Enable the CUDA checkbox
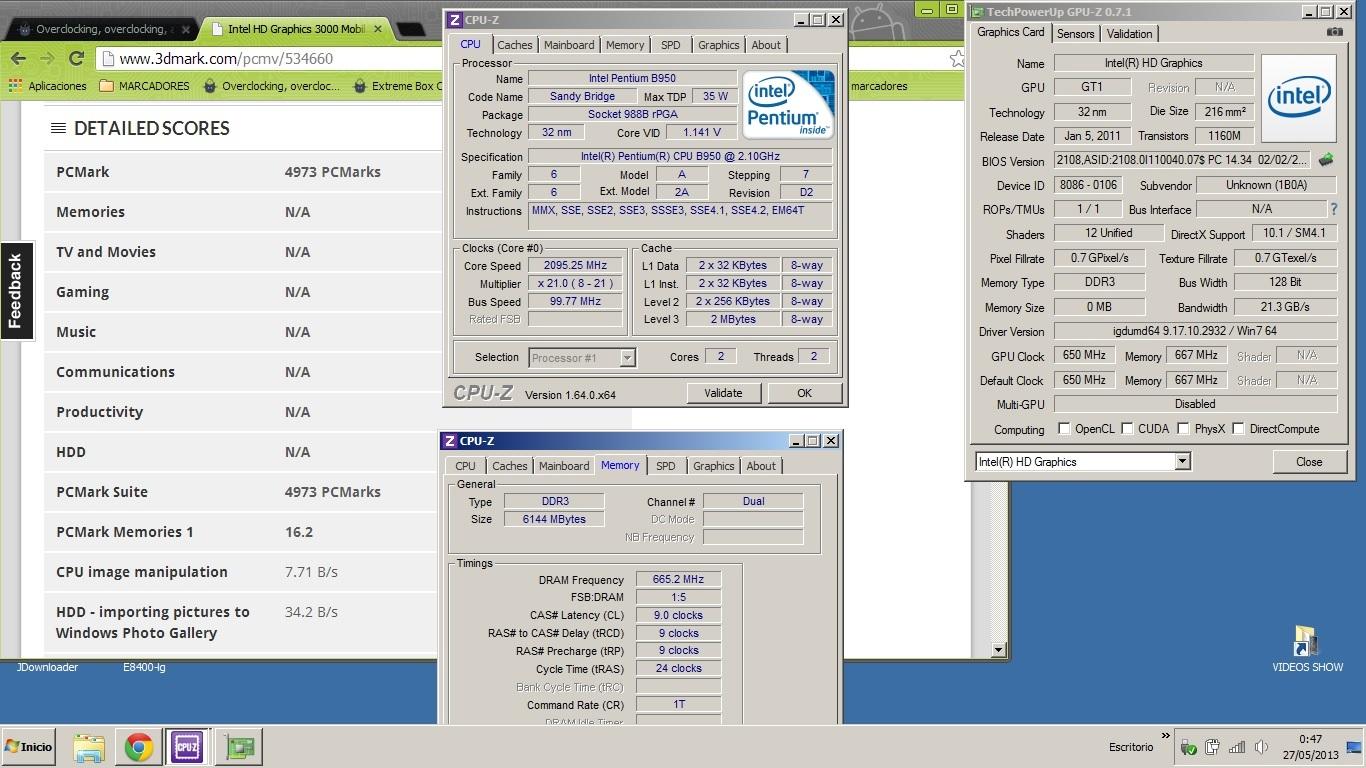 tap(1127, 429)
